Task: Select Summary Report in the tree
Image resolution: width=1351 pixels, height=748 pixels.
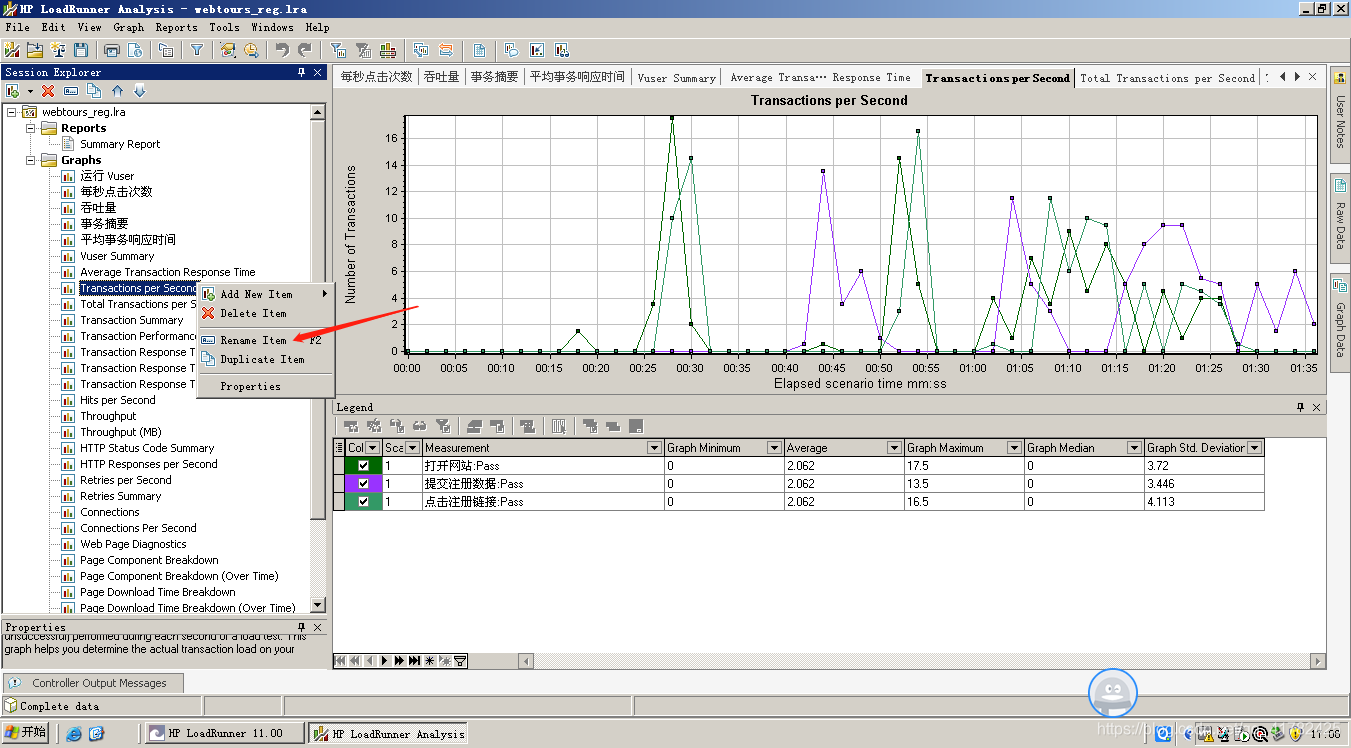Action: tap(120, 144)
